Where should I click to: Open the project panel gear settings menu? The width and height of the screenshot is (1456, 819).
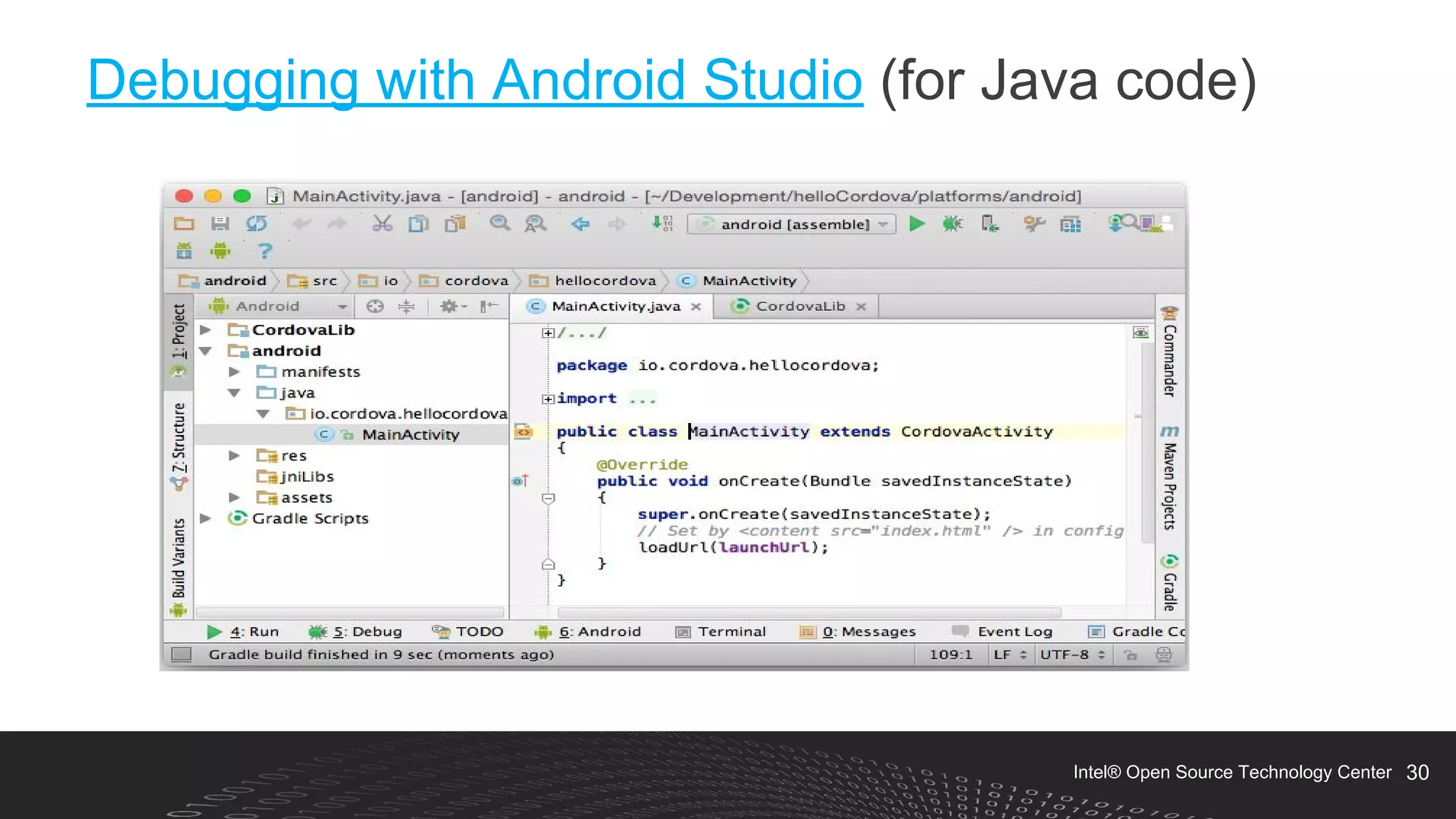coord(453,306)
